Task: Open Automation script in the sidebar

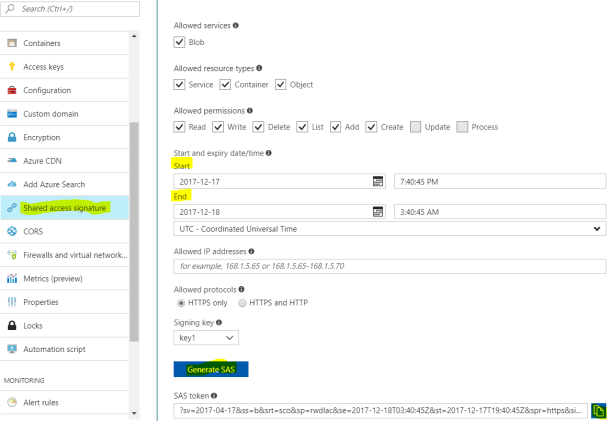Action: (x=65, y=349)
